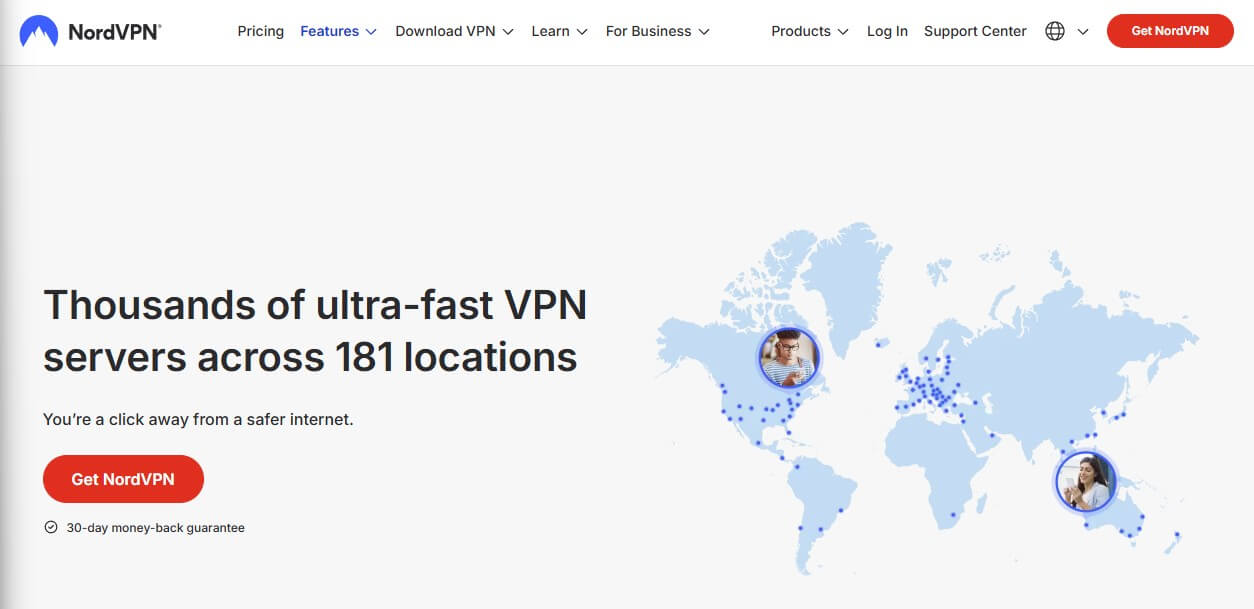The image size is (1254, 609).
Task: Open the Download VPN dropdown
Action: (445, 31)
